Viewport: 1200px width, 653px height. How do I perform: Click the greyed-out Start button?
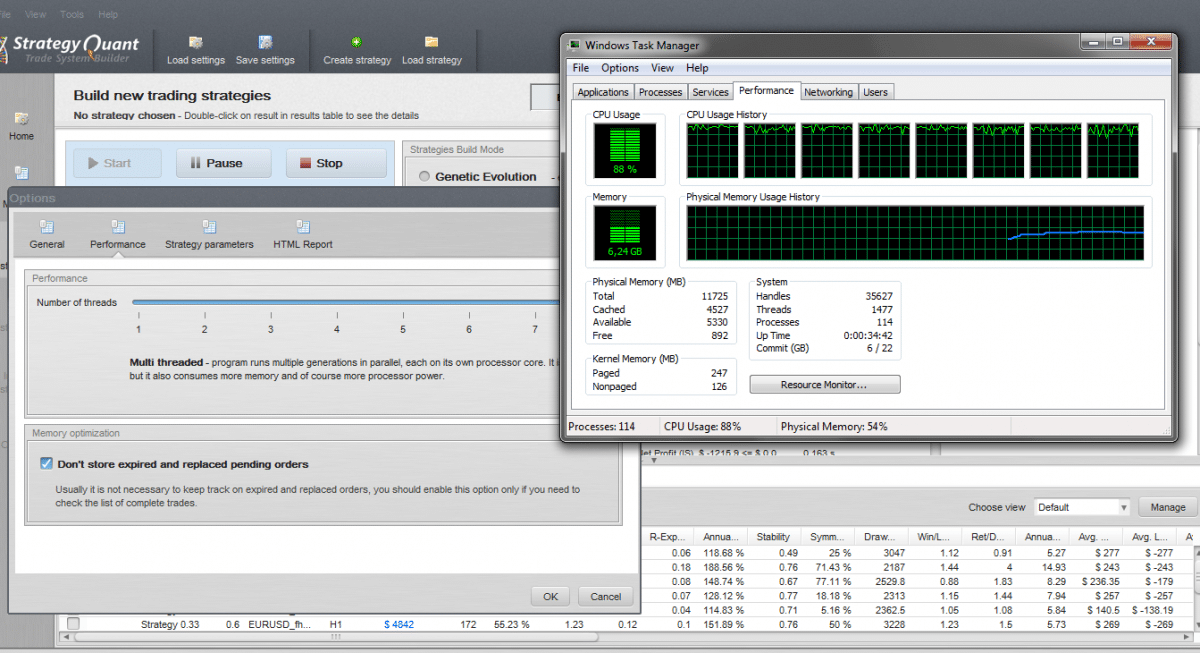point(117,163)
